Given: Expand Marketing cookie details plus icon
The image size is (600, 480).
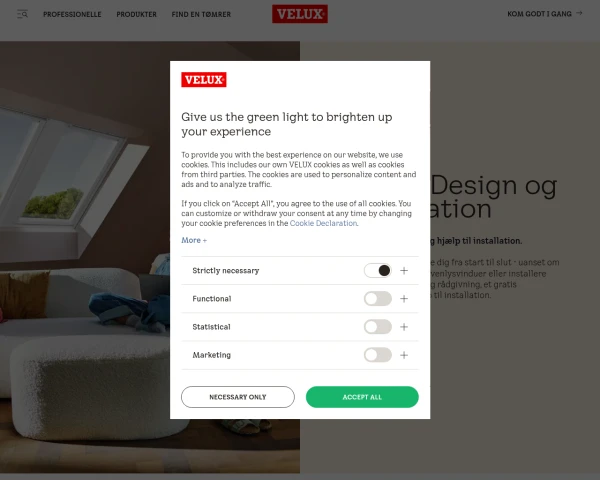Looking at the screenshot, I should [404, 355].
